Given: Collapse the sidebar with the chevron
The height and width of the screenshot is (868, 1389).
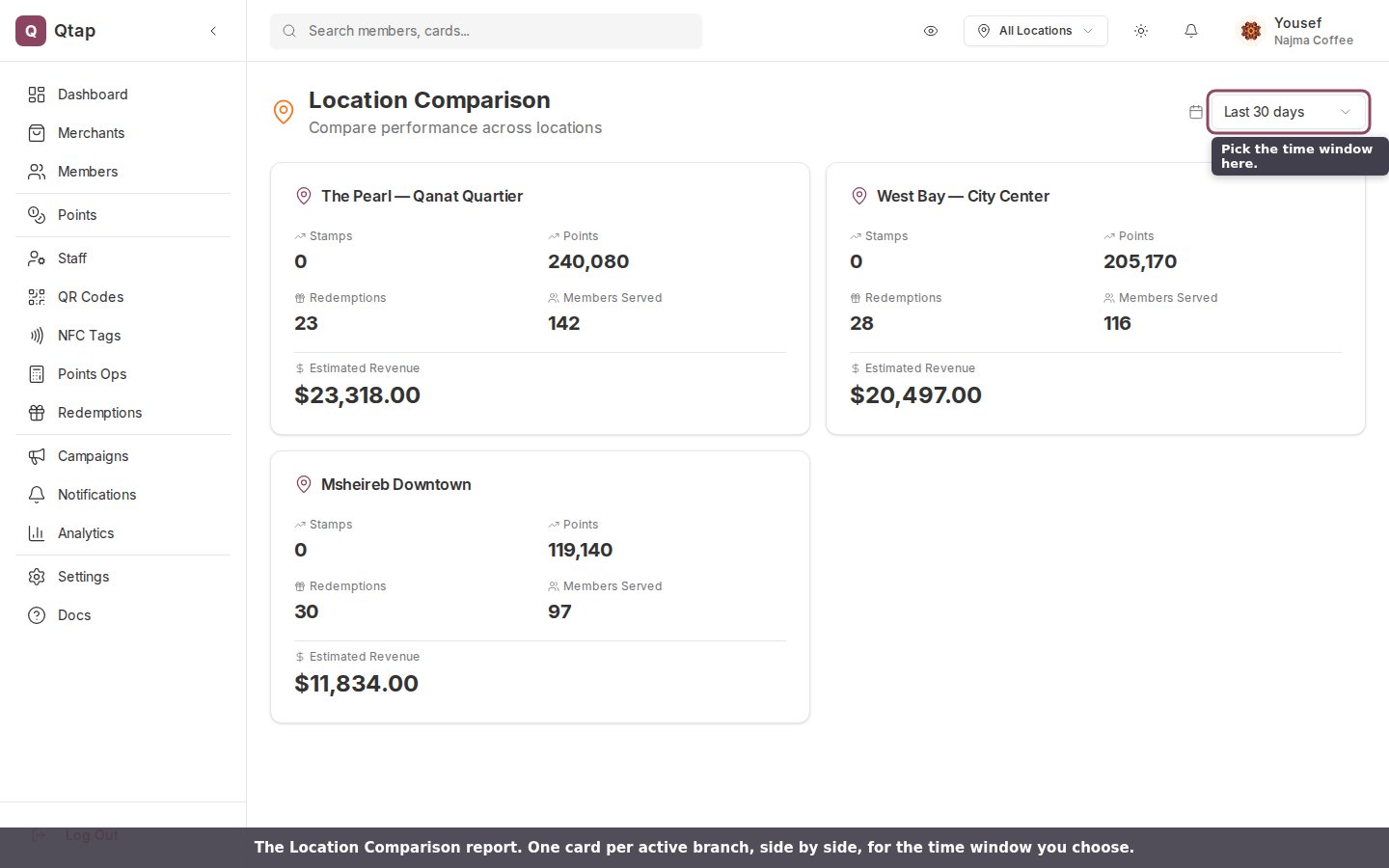Looking at the screenshot, I should pos(213,31).
